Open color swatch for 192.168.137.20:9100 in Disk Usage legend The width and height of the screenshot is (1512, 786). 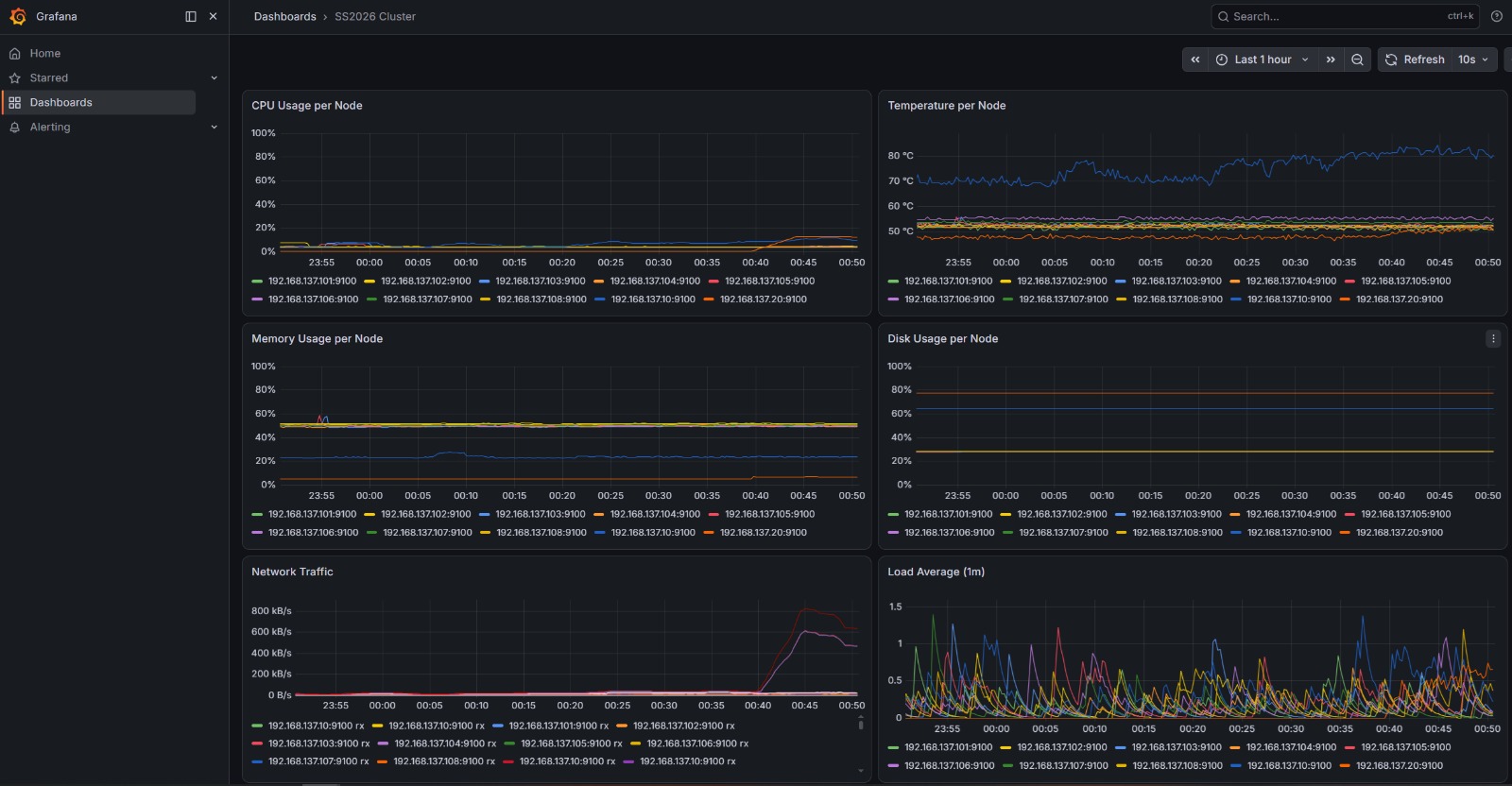pyautogui.click(x=1345, y=533)
